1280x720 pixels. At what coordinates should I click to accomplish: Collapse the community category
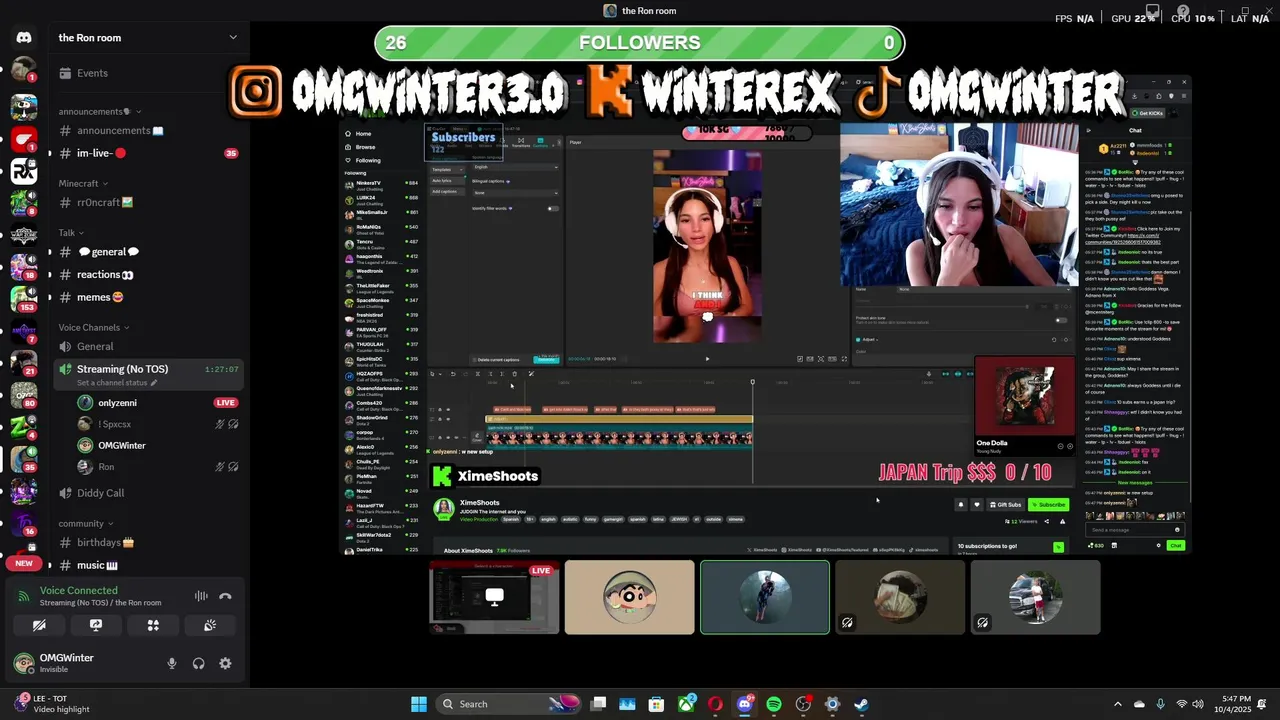pos(86,523)
